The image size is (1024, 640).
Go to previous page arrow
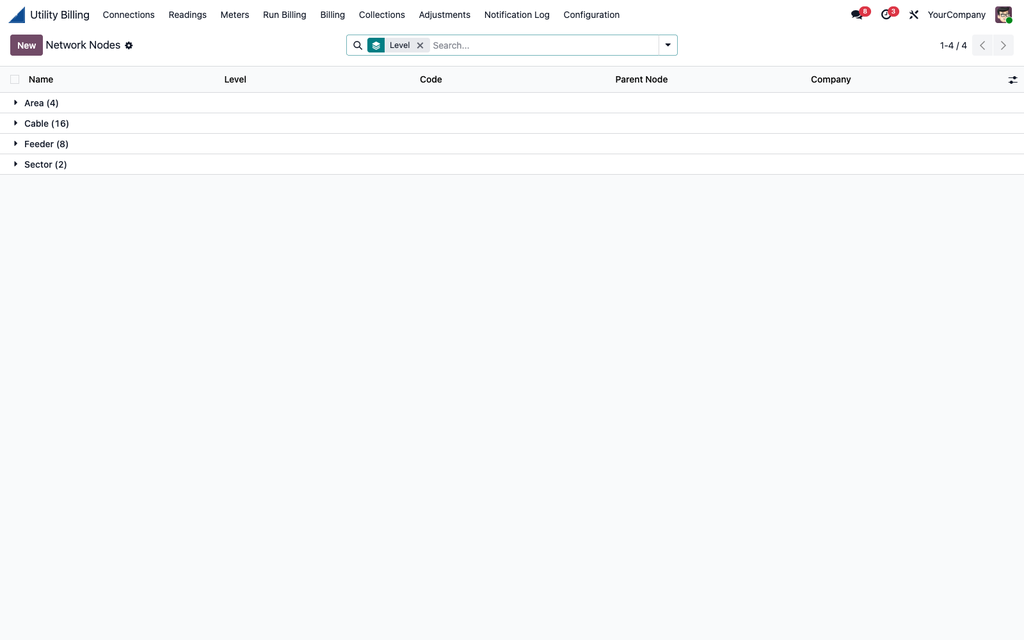(982, 45)
